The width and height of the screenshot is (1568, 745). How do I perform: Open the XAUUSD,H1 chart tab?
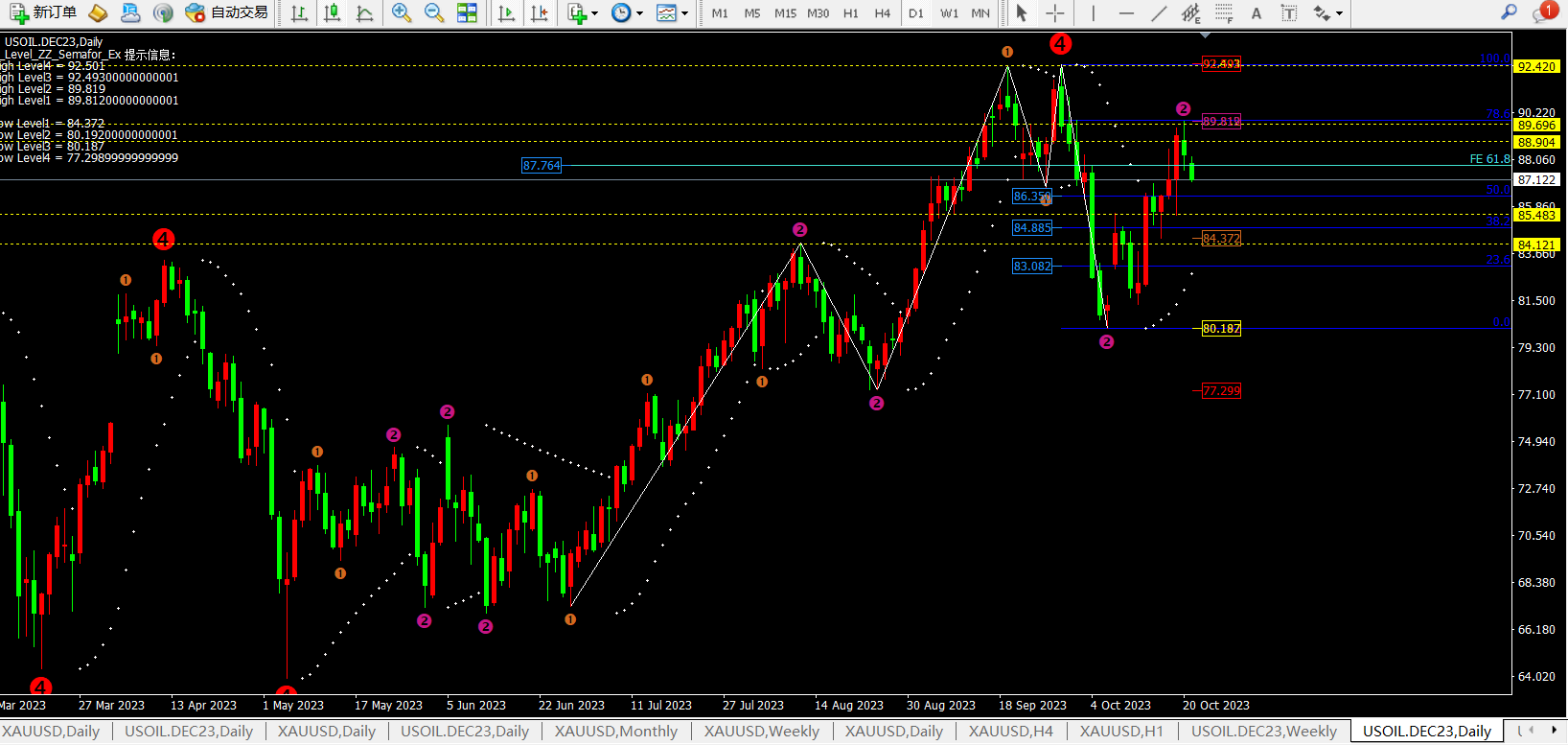click(1121, 731)
